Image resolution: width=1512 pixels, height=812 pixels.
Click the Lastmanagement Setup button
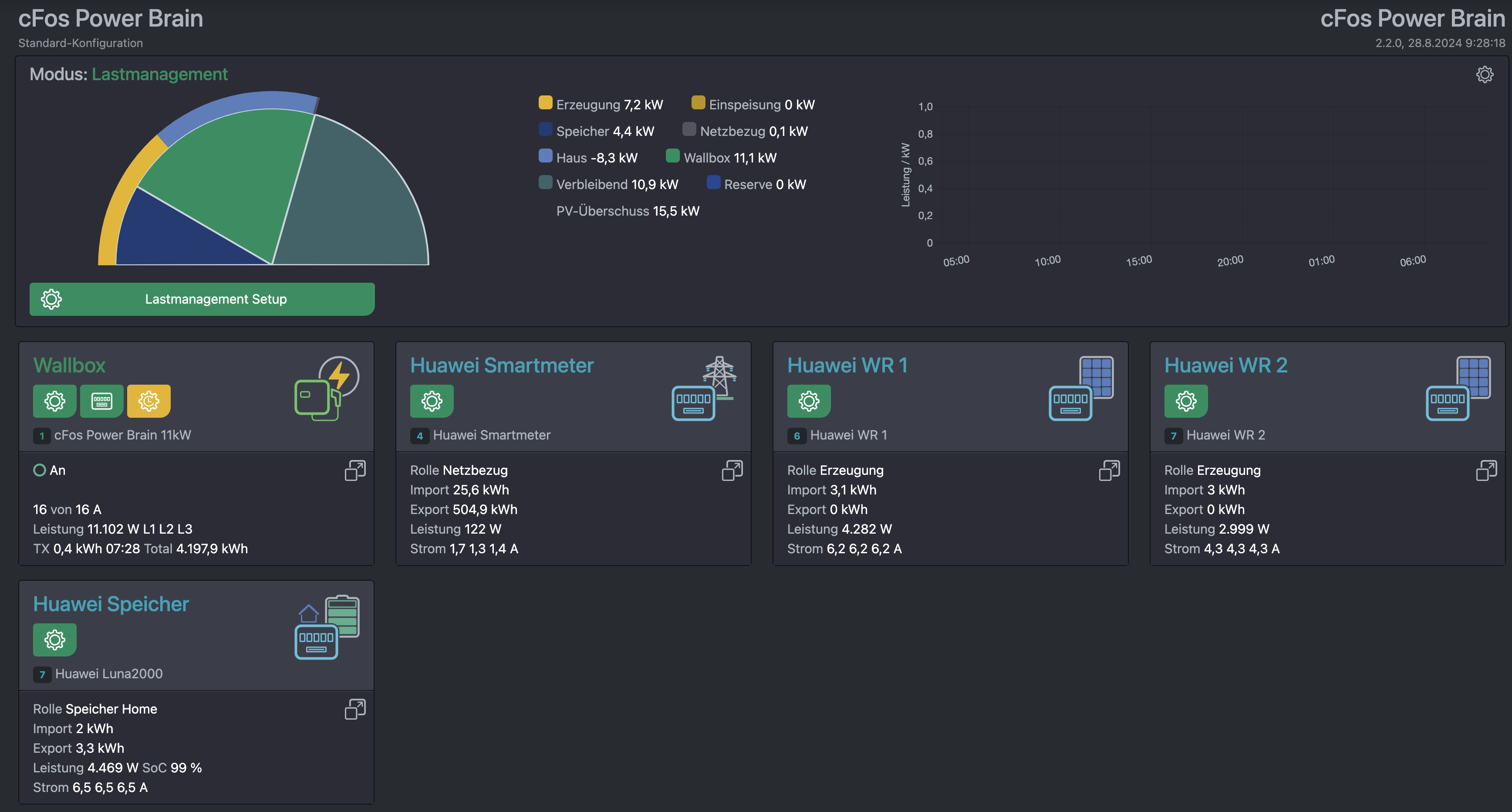[202, 299]
